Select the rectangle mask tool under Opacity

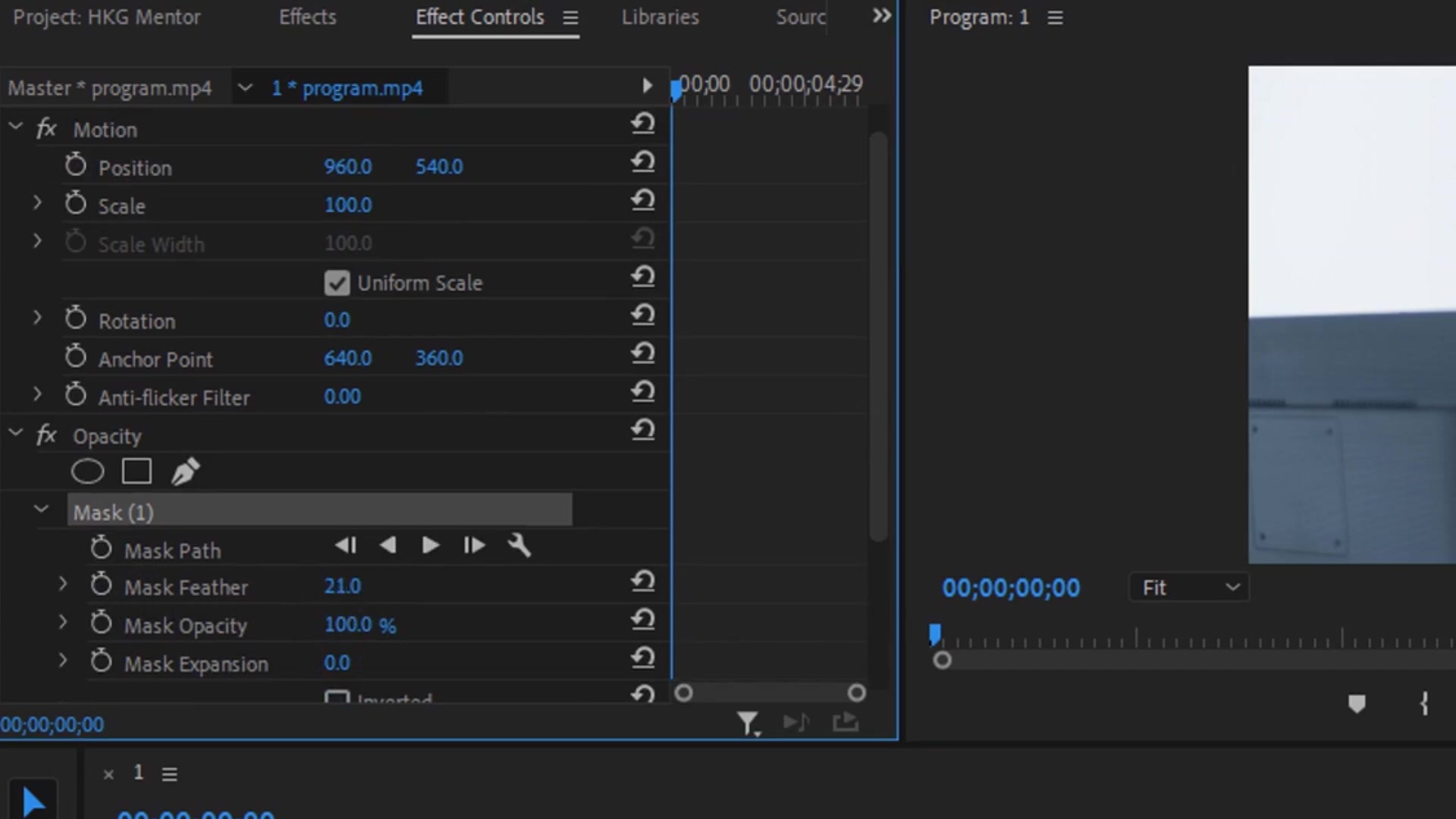point(136,471)
